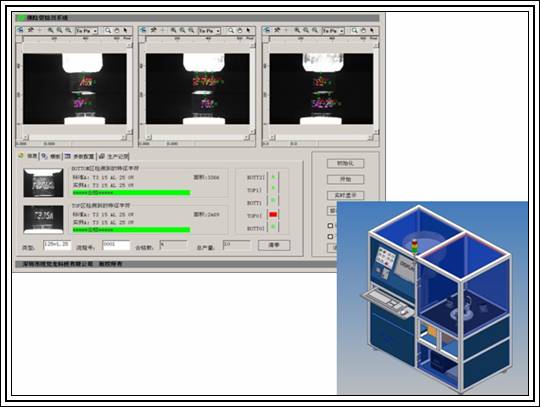
Task: Select the magnifier tool in right viewer toolbar
Action: [x=354, y=31]
